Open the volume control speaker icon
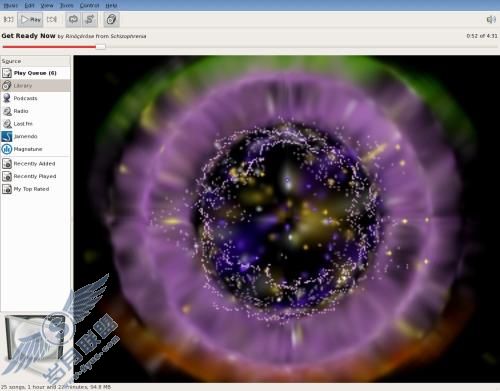Image resolution: width=500 pixels, height=391 pixels. pyautogui.click(x=491, y=20)
